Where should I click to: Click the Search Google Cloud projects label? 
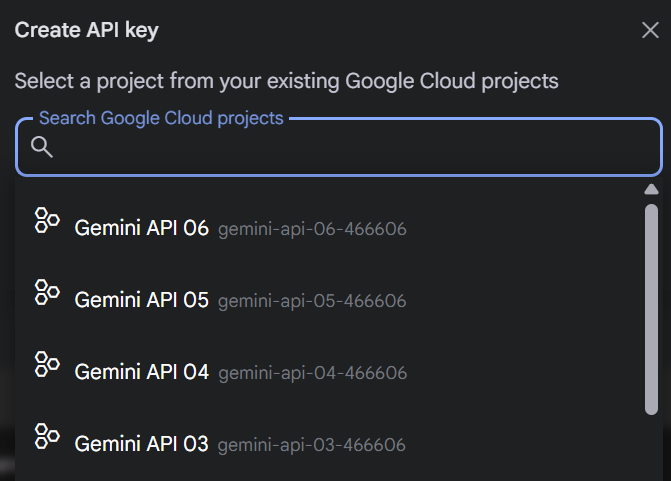(161, 119)
